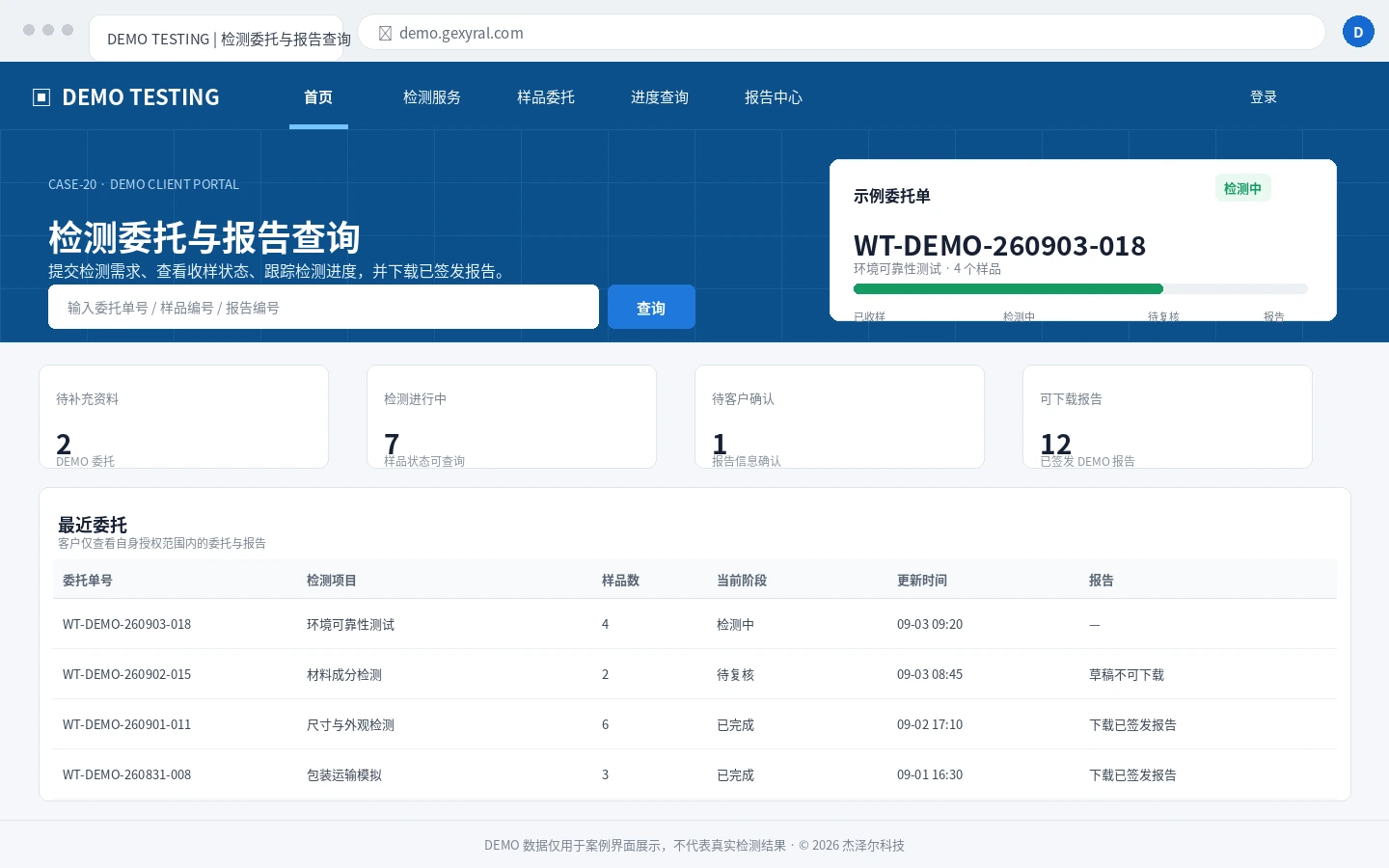The height and width of the screenshot is (868, 1389).
Task: Select table cell WT-DEMO-260902-015
Action: click(x=127, y=674)
